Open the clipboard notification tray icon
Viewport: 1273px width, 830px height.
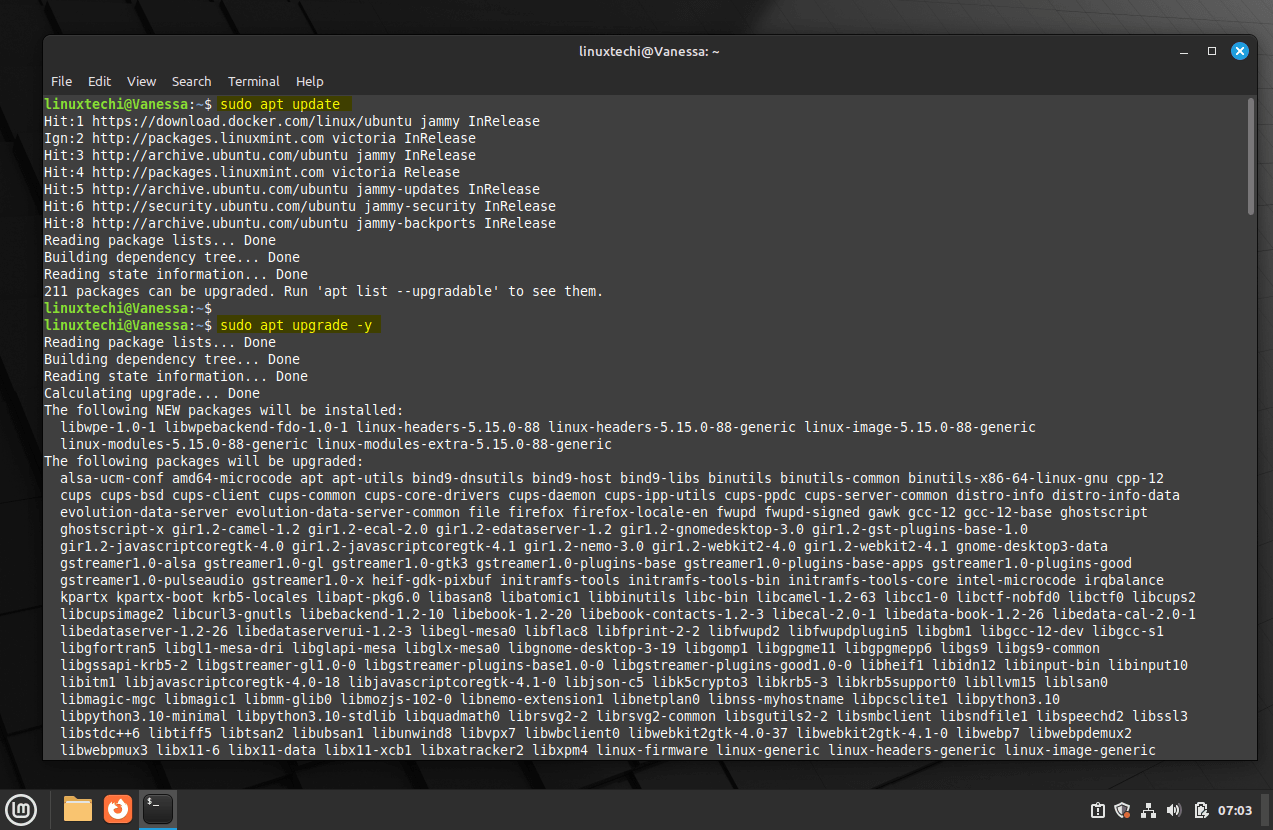point(1097,810)
